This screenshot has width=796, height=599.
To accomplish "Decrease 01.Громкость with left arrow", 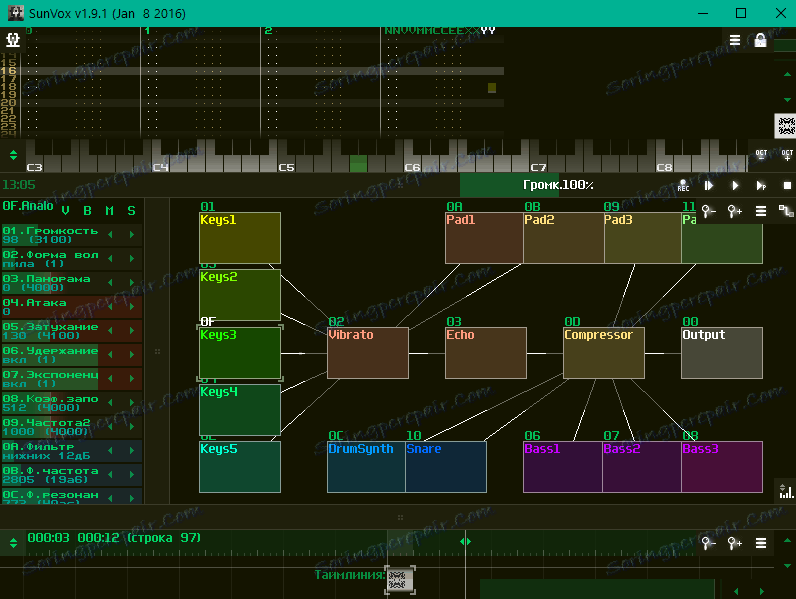I will point(110,235).
